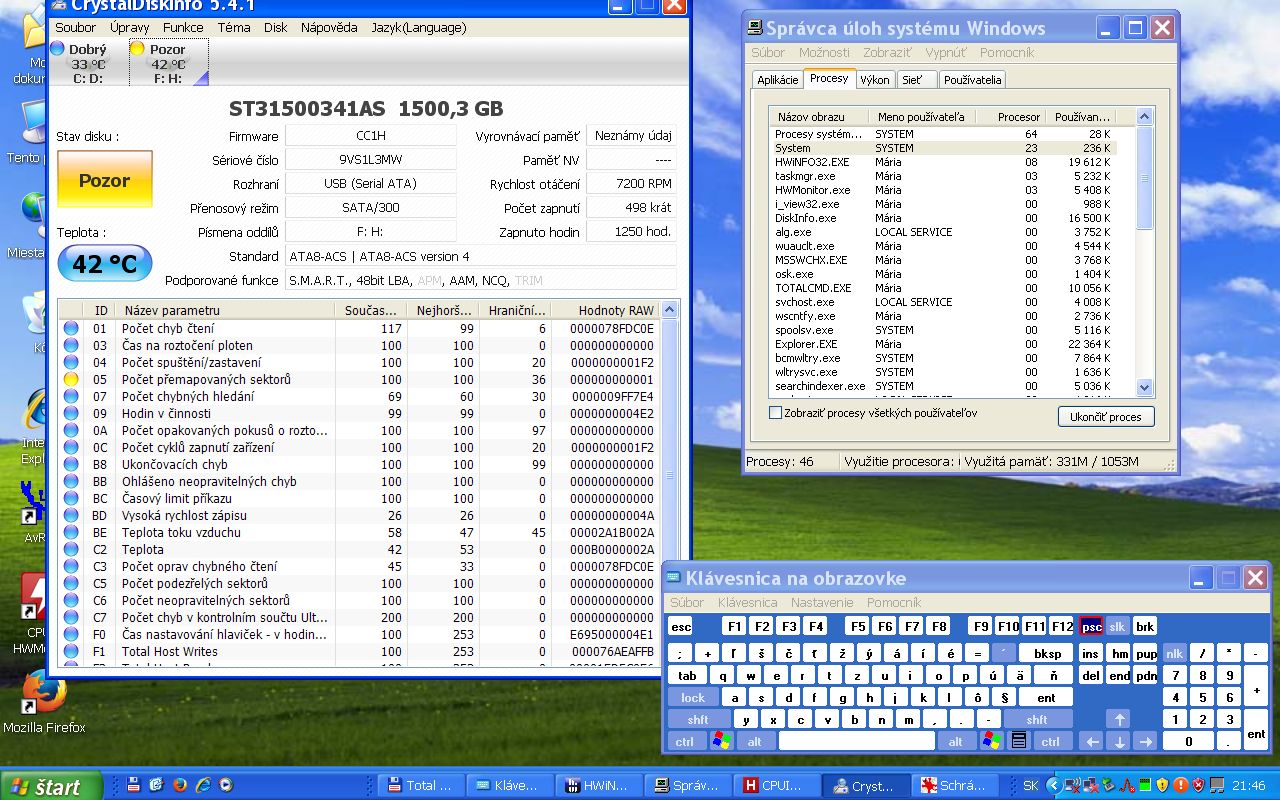Click the Ukončiť proces button

(1105, 416)
